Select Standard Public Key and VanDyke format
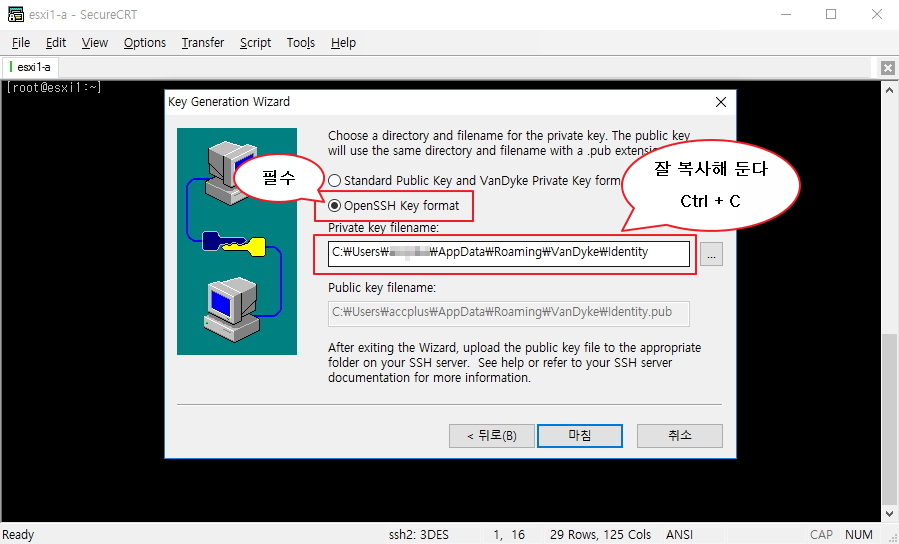This screenshot has width=899, height=544. (475, 181)
